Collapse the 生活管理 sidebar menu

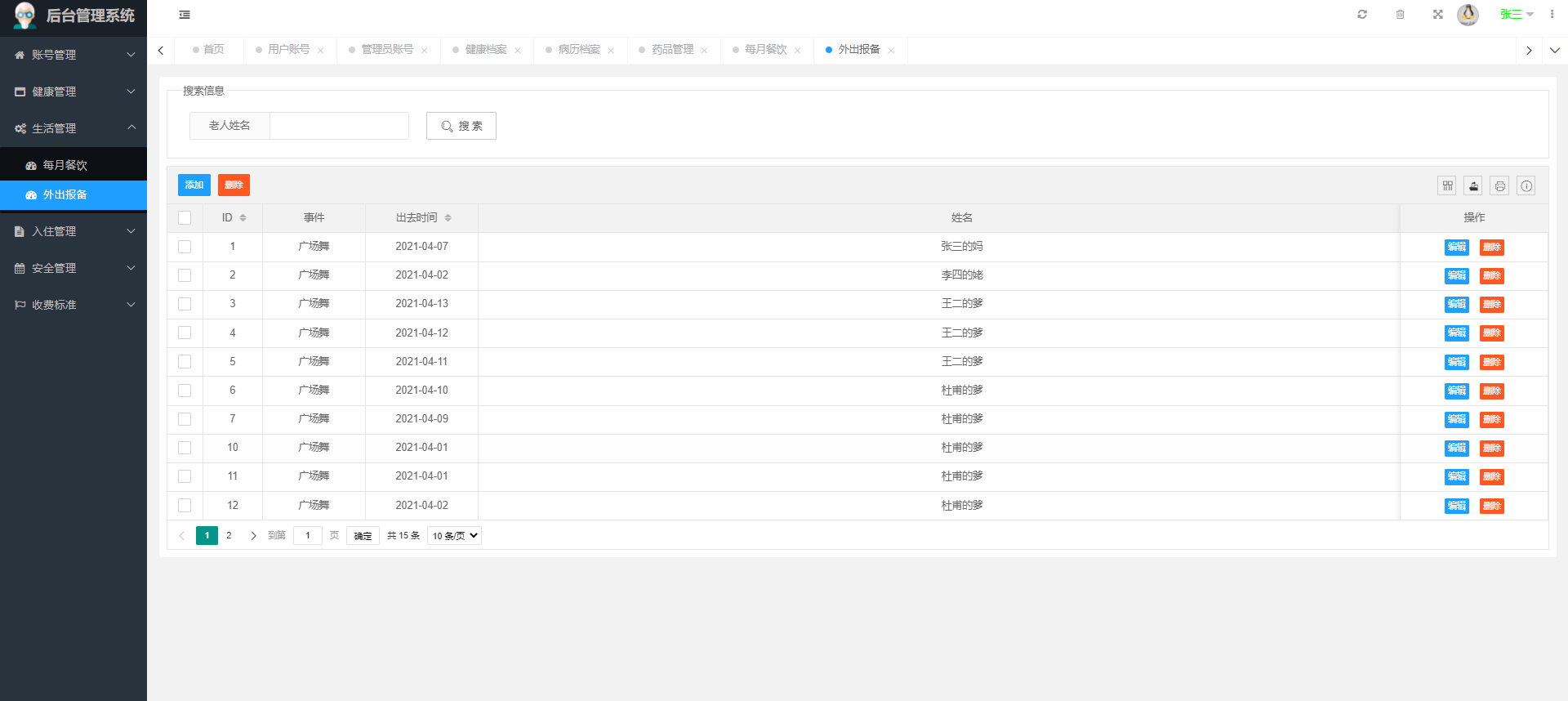tap(73, 128)
